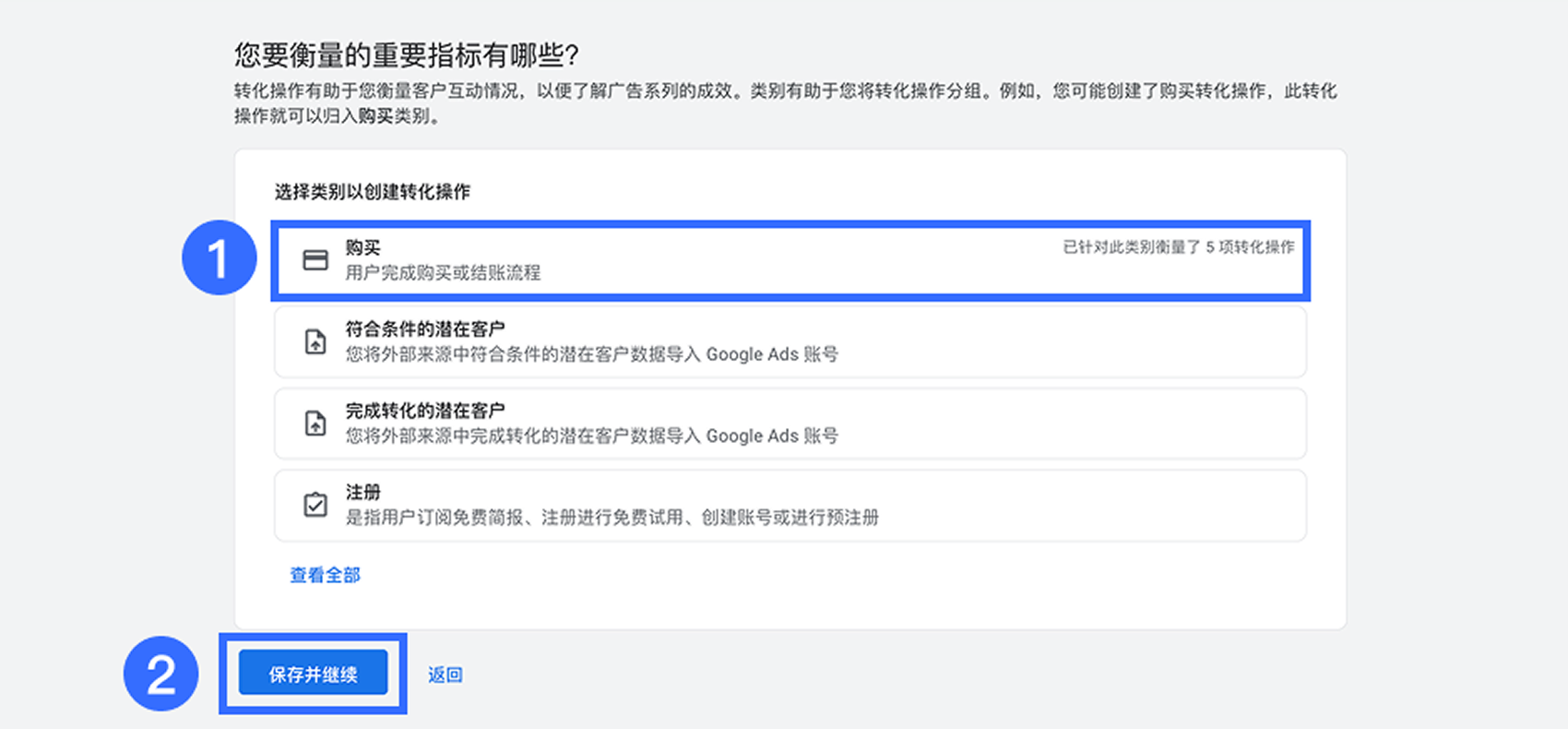Click the blue number 1 badge
Viewport: 1568px width, 729px height.
click(x=219, y=258)
